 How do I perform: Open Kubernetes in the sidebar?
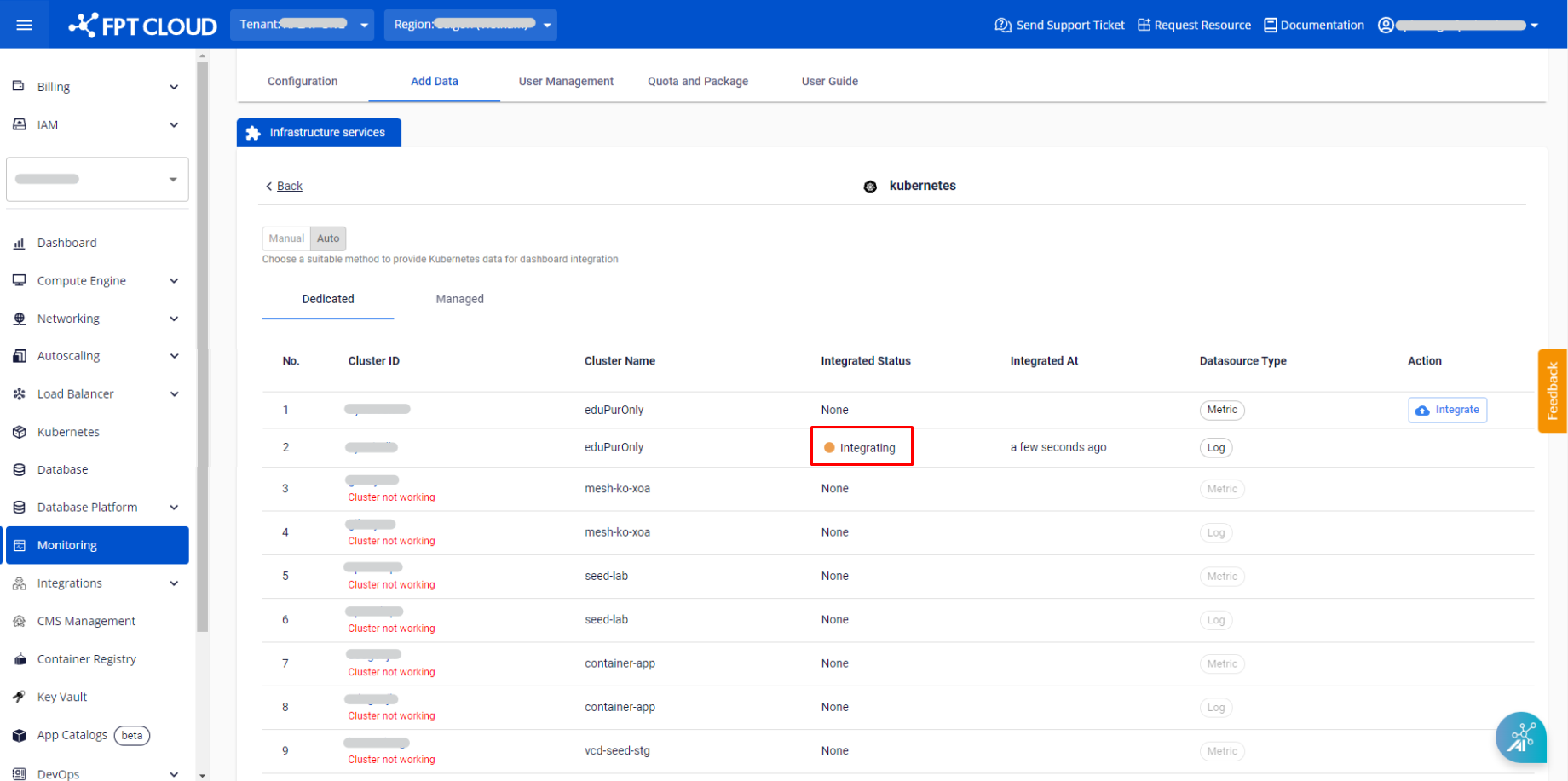pyautogui.click(x=68, y=432)
